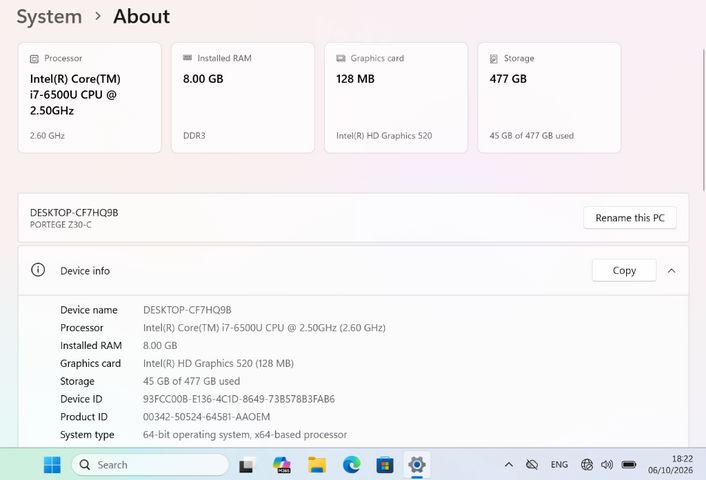The height and width of the screenshot is (480, 706).
Task: Open File Explorer from the taskbar
Action: tap(317, 465)
